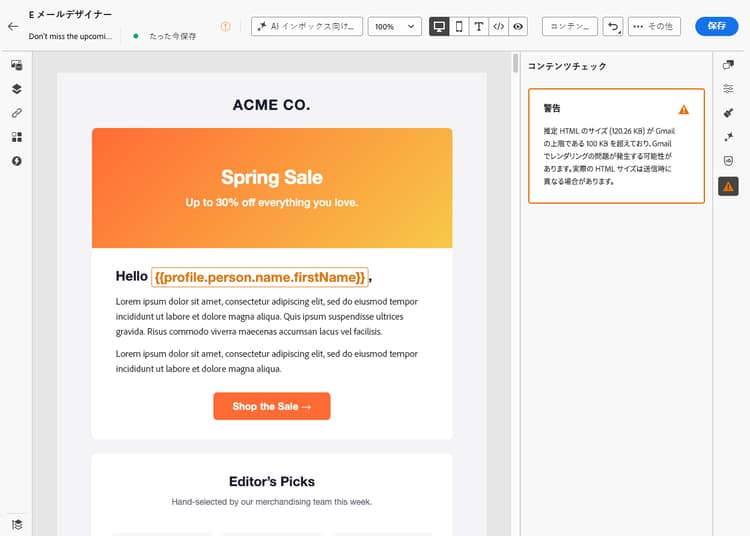Click the second Lorem ipsum paragraph ending 'dolore magna aliqua.'

pyautogui.click(x=266, y=361)
